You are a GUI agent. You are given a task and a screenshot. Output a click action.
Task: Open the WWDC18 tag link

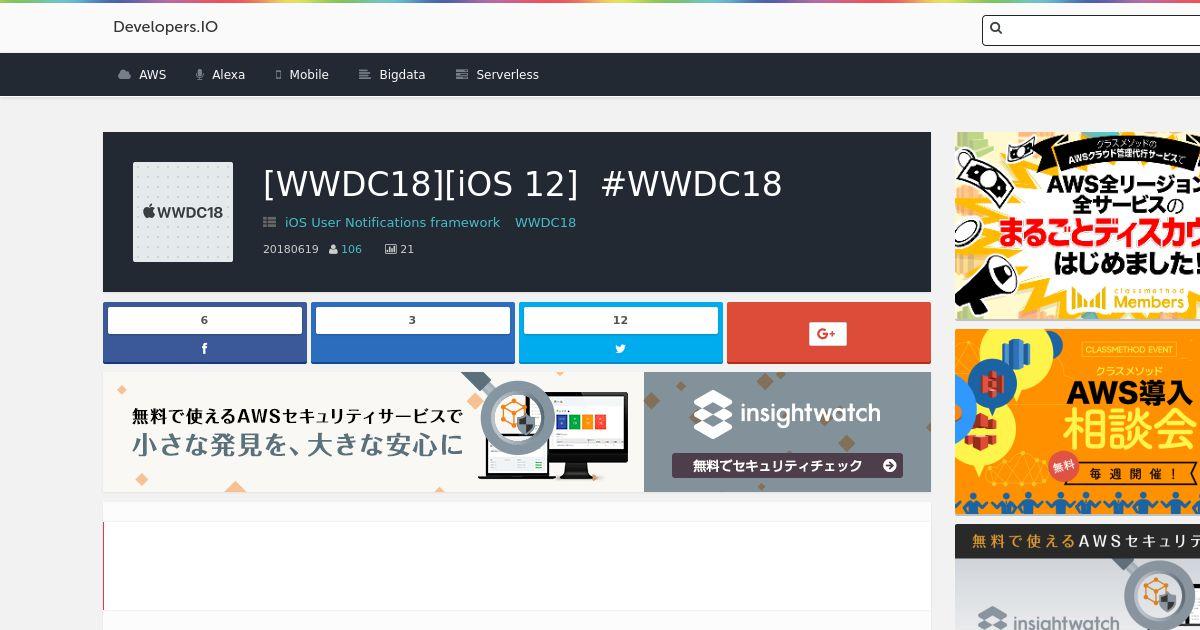click(x=545, y=223)
